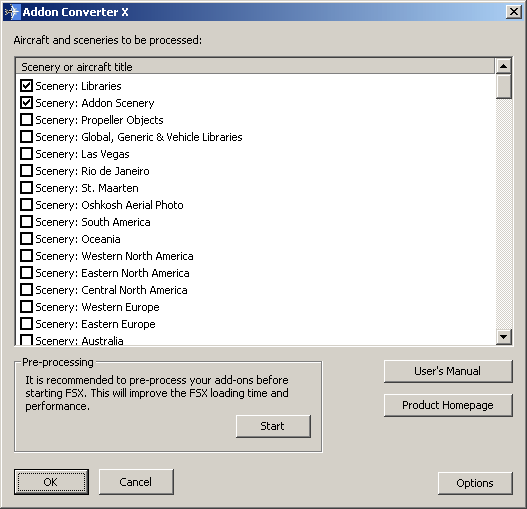Viewport: 527px width, 509px height.
Task: Check Scenery: Oshkosh Aerial Photo
Action: pyautogui.click(x=26, y=204)
